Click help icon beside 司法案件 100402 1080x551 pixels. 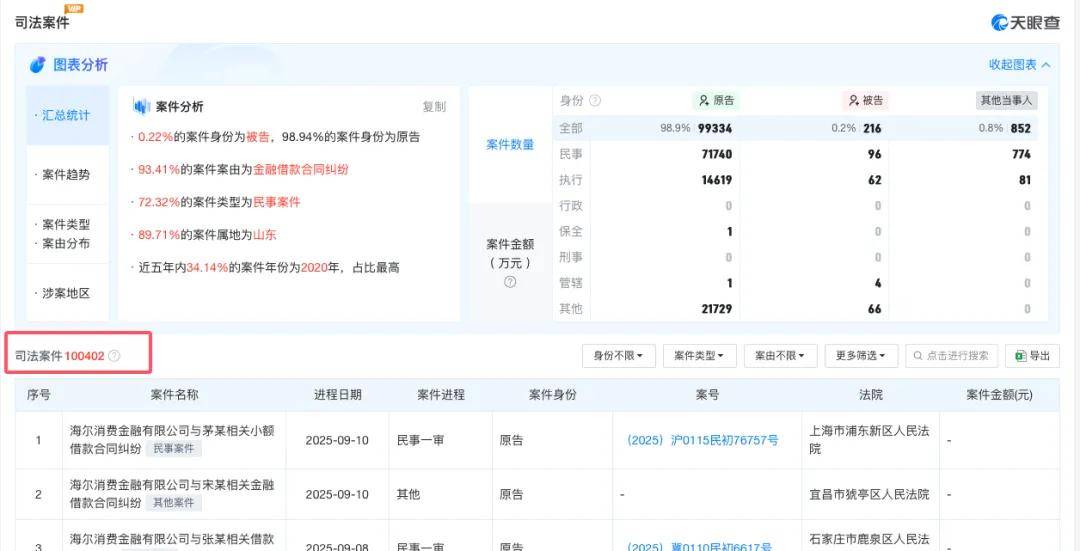114,356
